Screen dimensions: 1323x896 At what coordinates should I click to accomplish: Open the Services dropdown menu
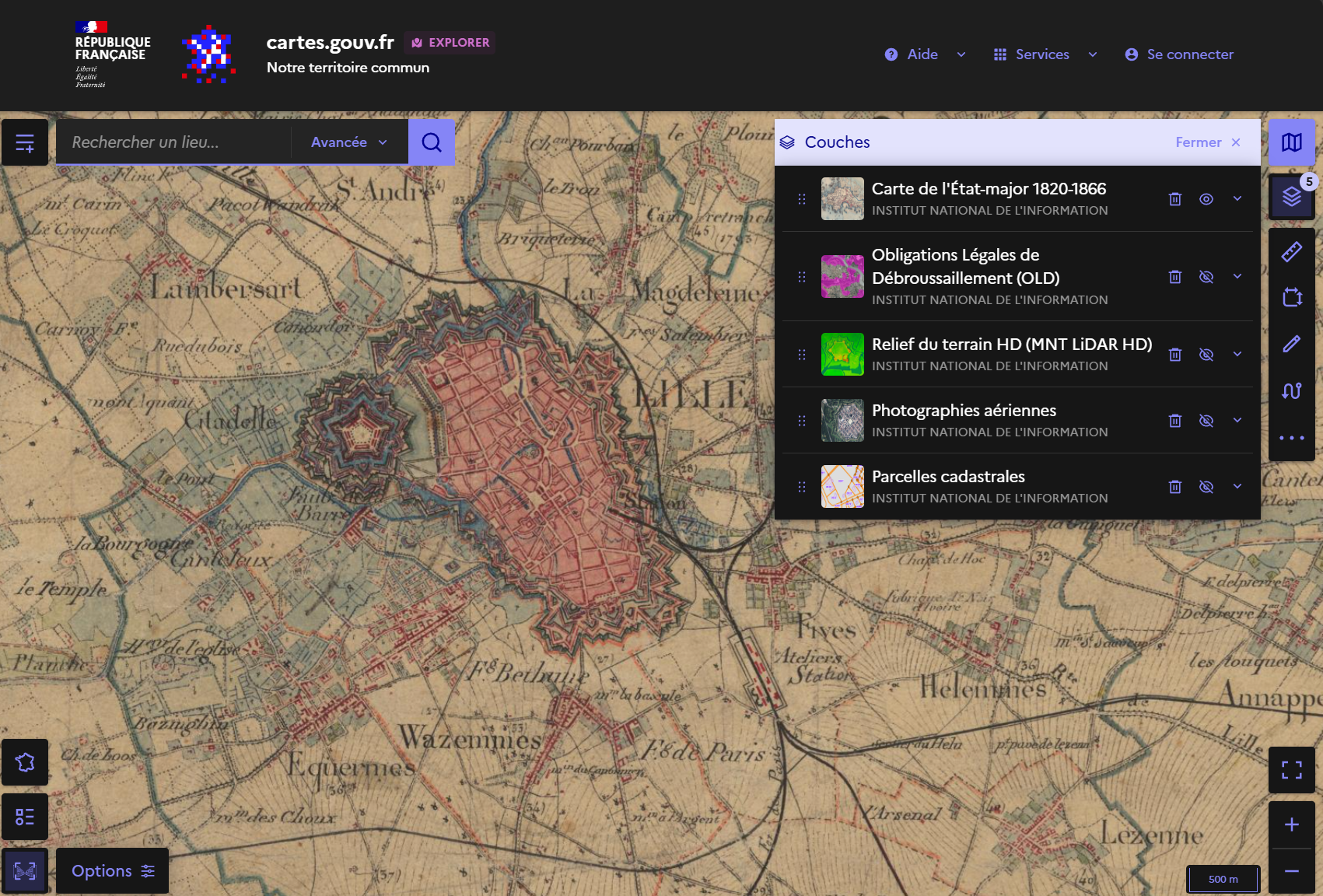[x=1045, y=54]
